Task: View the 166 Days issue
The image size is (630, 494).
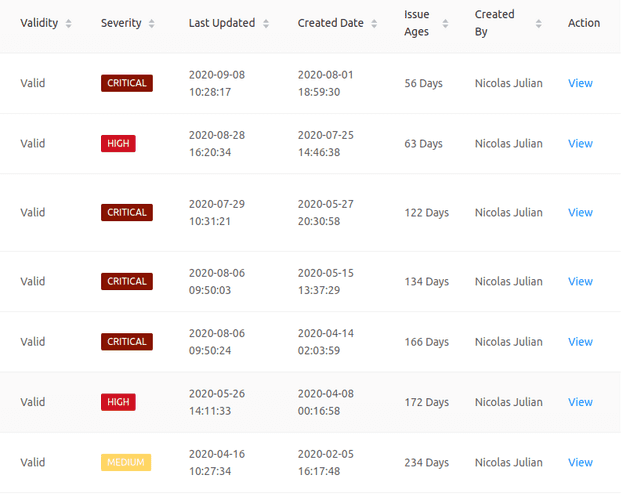Action: (x=580, y=341)
